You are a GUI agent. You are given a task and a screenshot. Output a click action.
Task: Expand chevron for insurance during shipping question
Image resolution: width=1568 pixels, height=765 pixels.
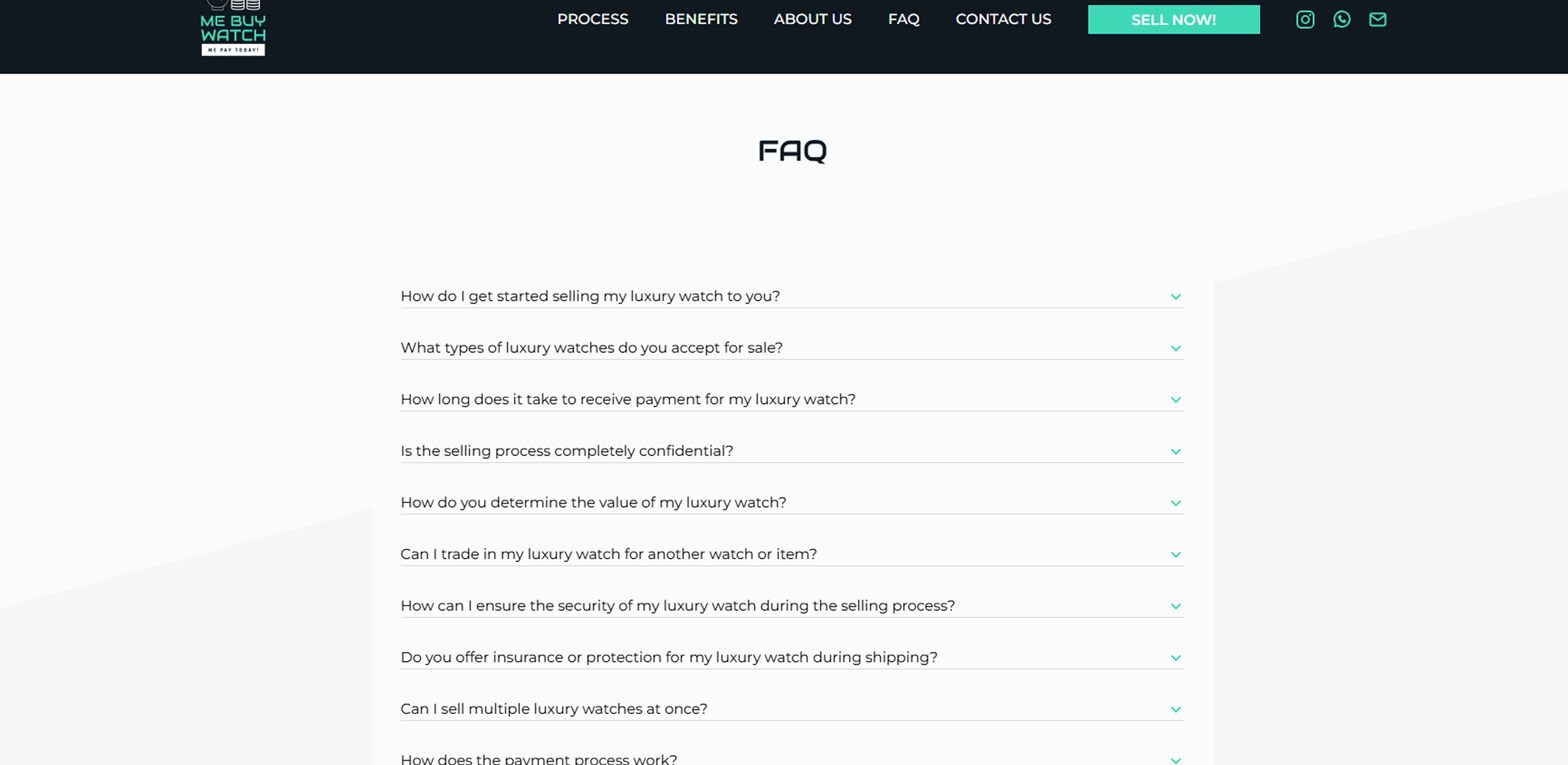pos(1175,658)
